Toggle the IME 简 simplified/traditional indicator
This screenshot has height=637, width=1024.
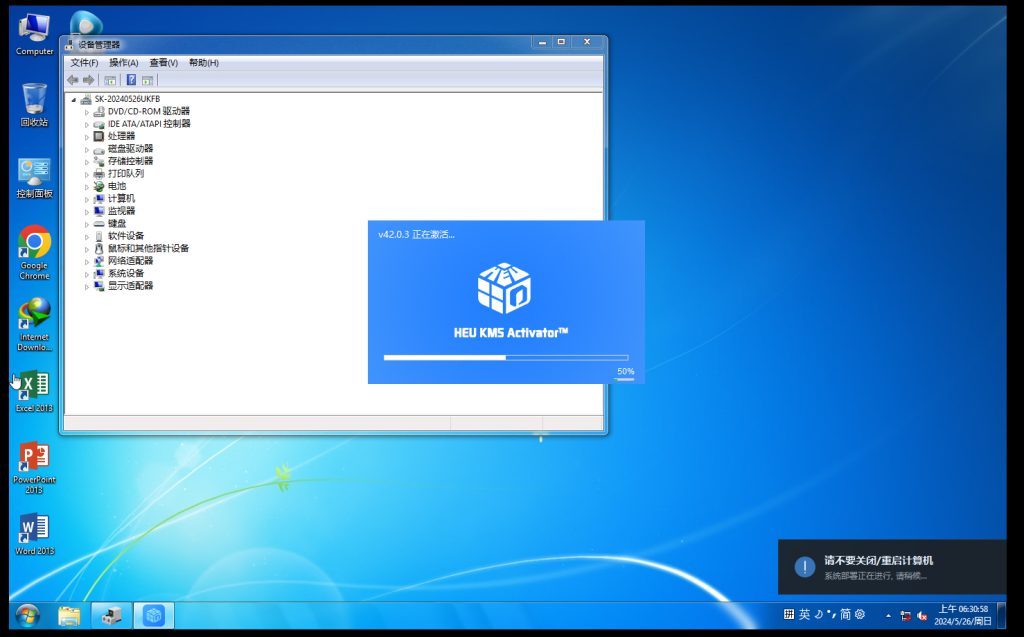pos(845,614)
